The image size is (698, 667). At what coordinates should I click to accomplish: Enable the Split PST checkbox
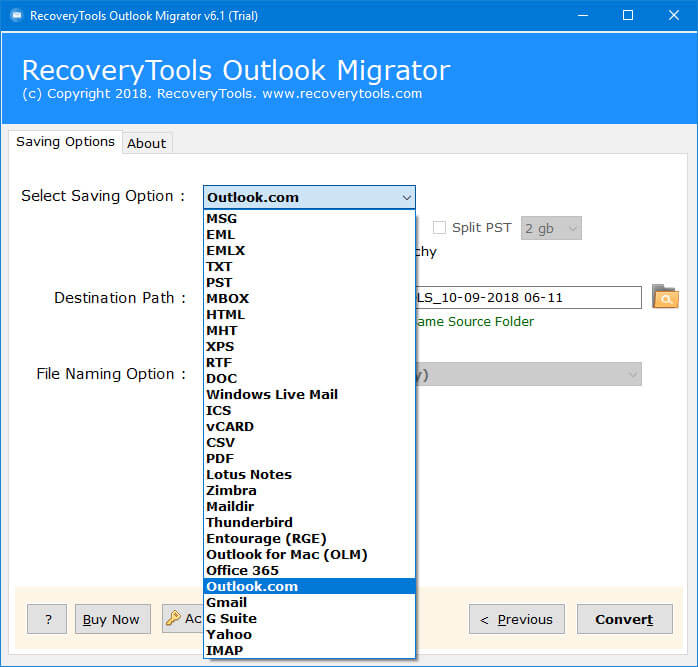(439, 228)
